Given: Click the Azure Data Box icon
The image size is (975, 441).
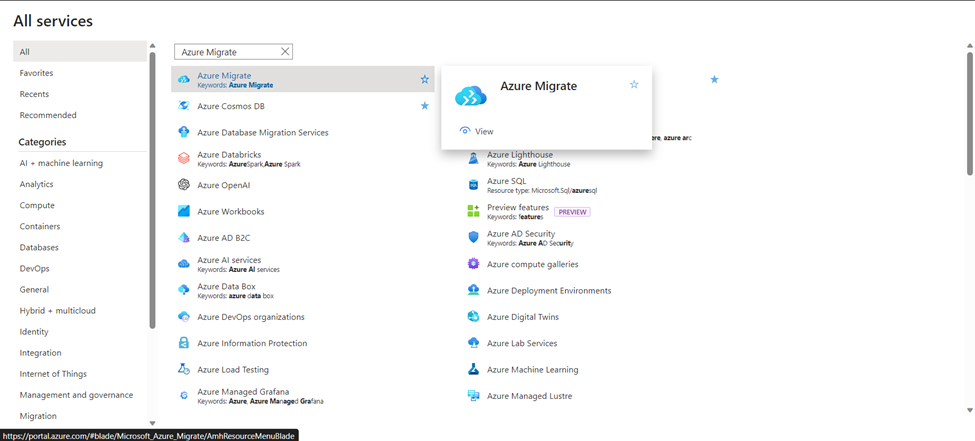Looking at the screenshot, I should point(183,290).
